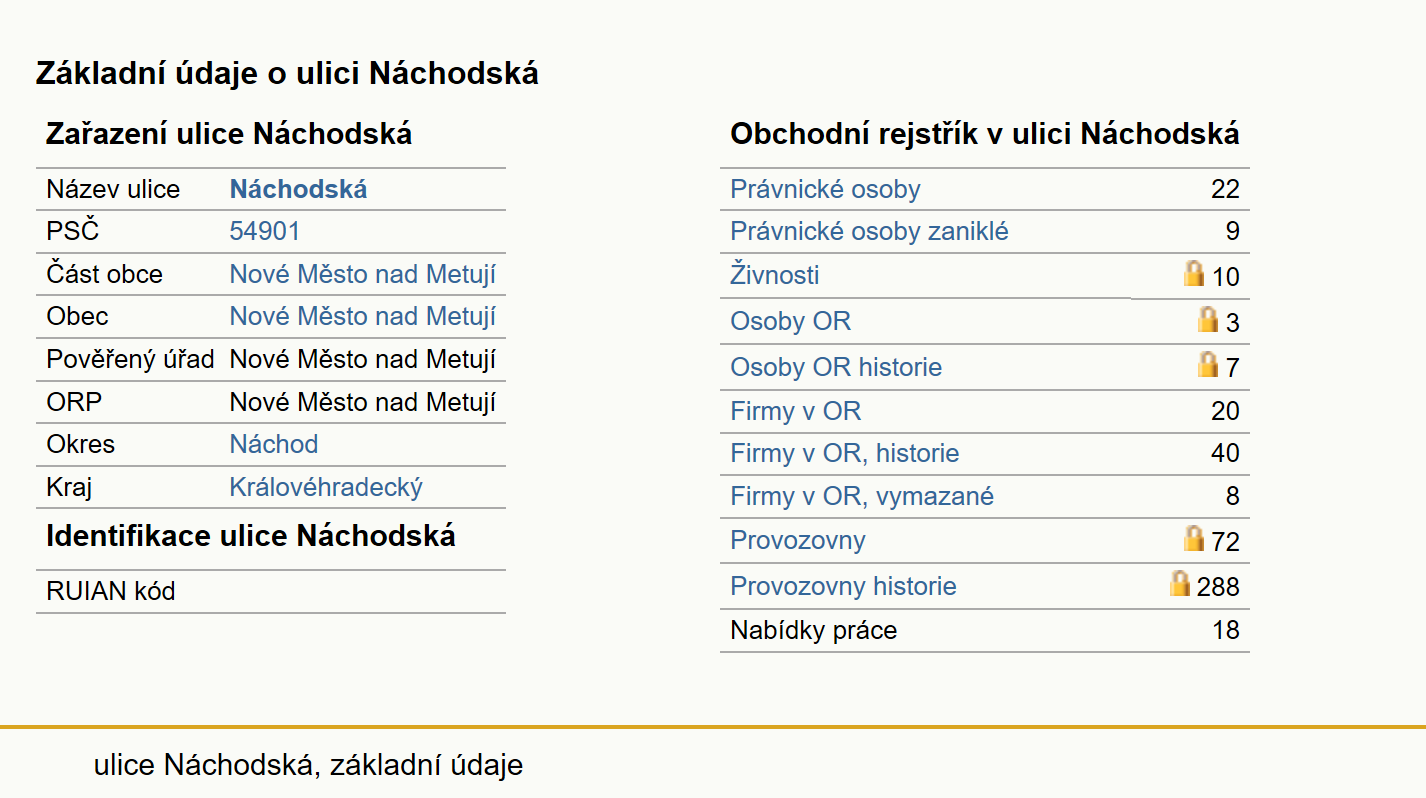Screen dimensions: 1426x798
Task: Open the Právnické osoby link
Action: point(825,189)
